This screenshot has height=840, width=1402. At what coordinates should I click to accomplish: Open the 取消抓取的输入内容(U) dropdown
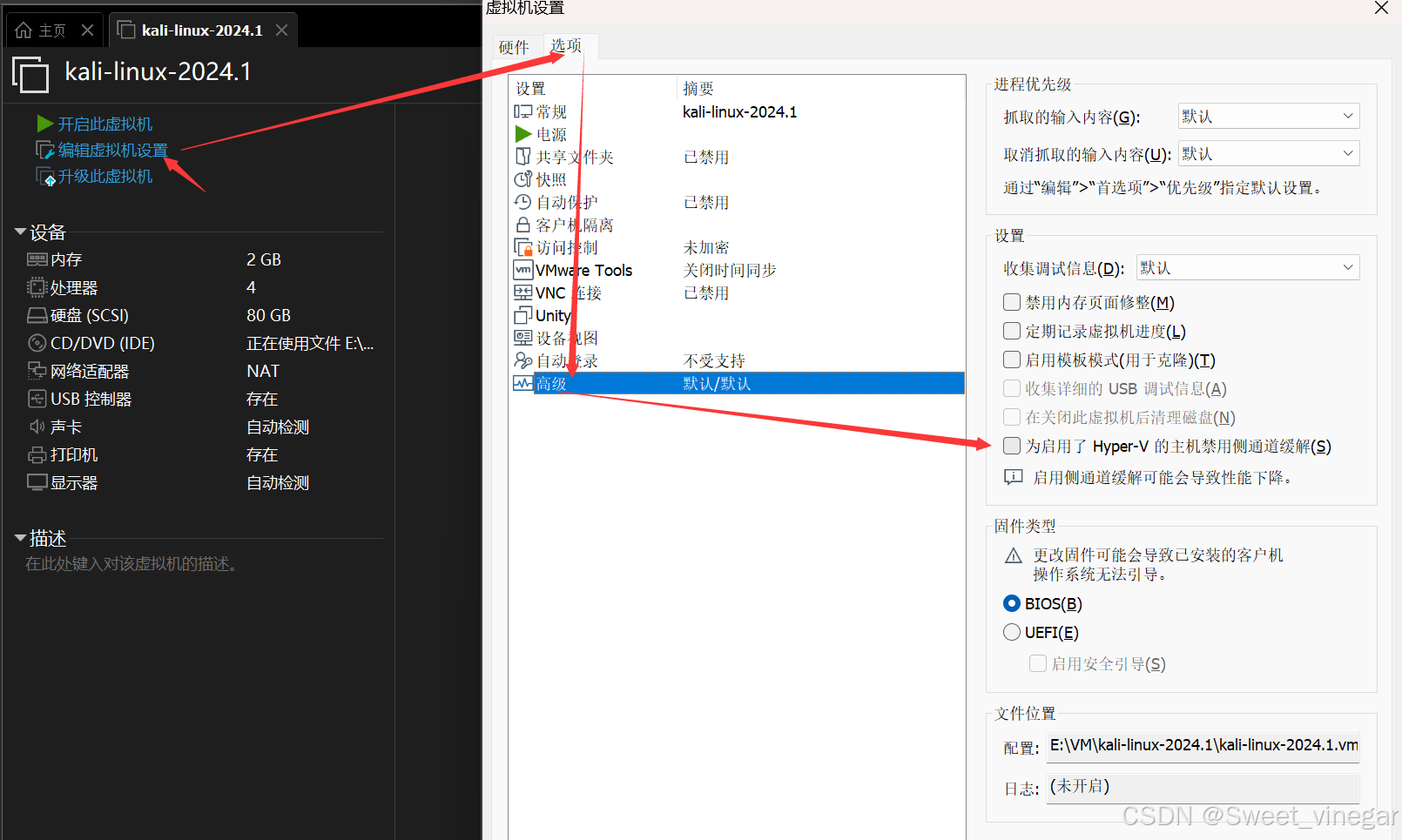pyautogui.click(x=1269, y=153)
